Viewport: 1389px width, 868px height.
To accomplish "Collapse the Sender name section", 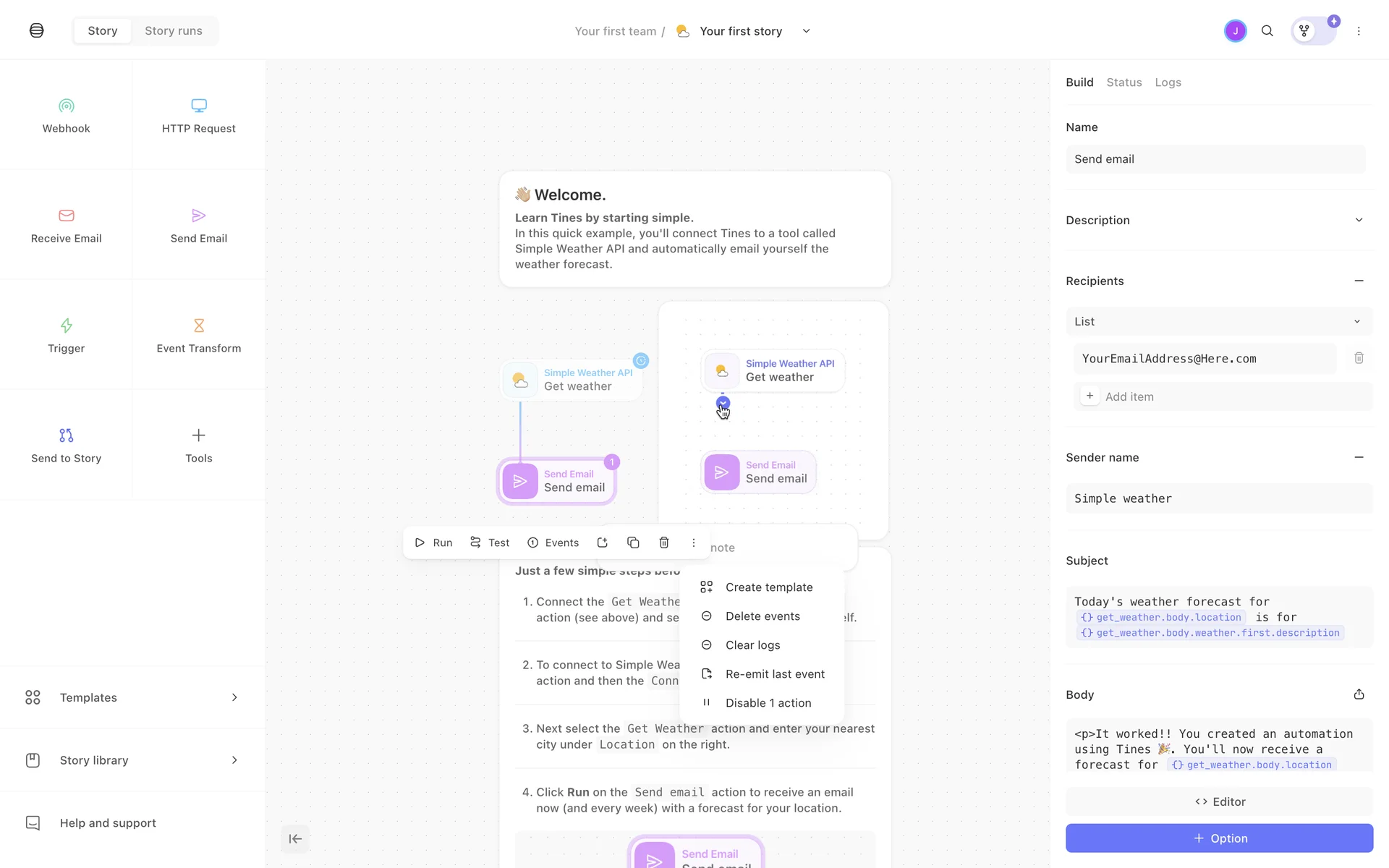I will [1358, 457].
